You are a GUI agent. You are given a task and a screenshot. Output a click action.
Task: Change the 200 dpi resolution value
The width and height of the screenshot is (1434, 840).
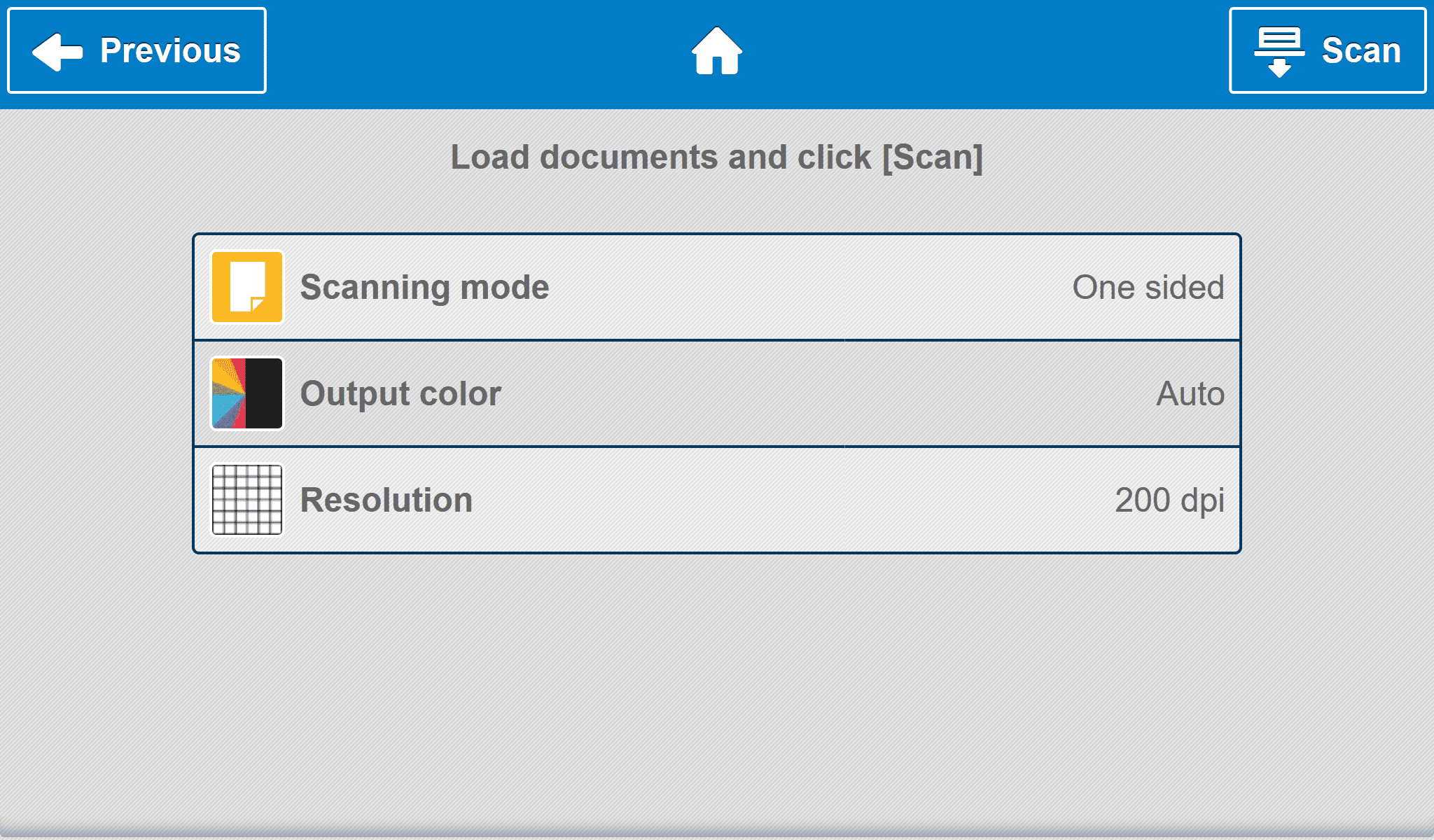point(1169,500)
